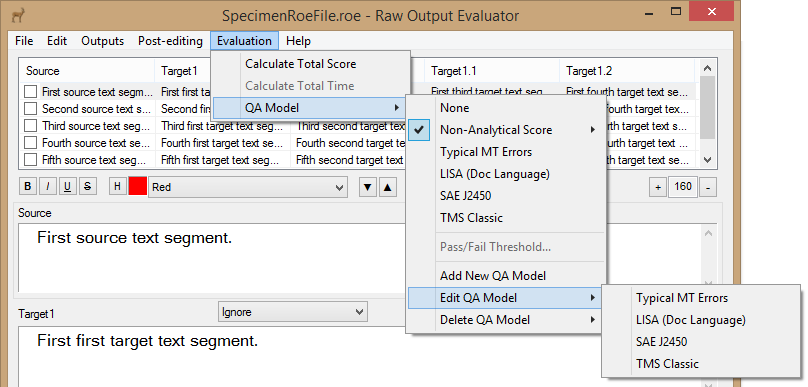Decrease font size with minus button

[708, 188]
